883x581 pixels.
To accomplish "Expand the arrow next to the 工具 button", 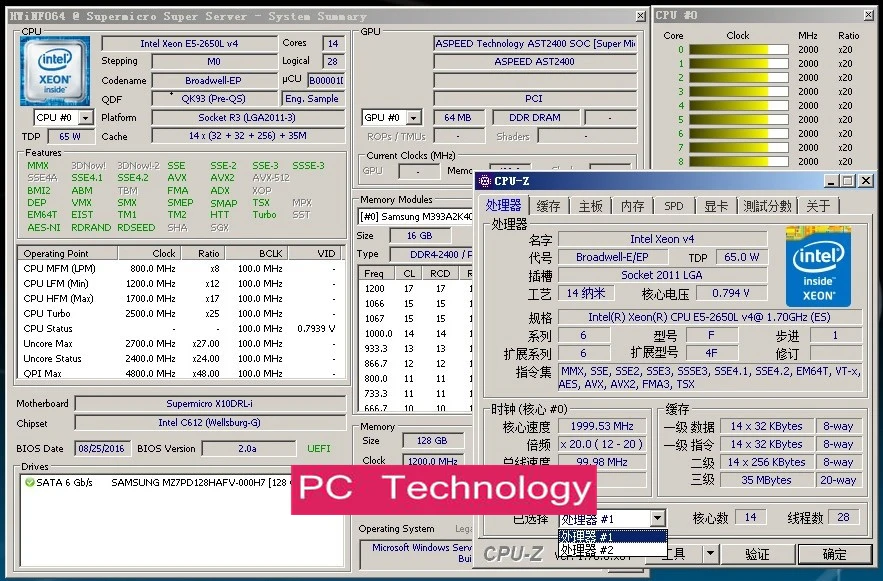I will [711, 554].
